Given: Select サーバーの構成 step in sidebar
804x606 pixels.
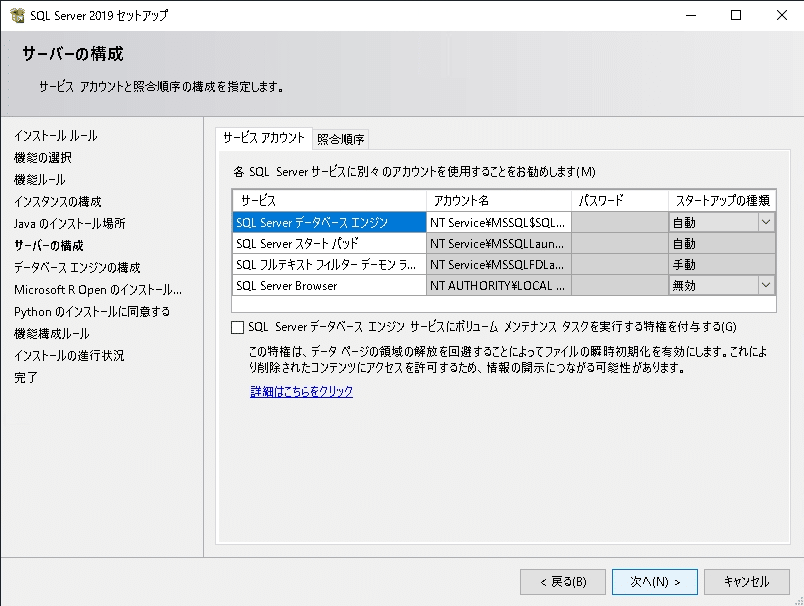Looking at the screenshot, I should [x=49, y=246].
